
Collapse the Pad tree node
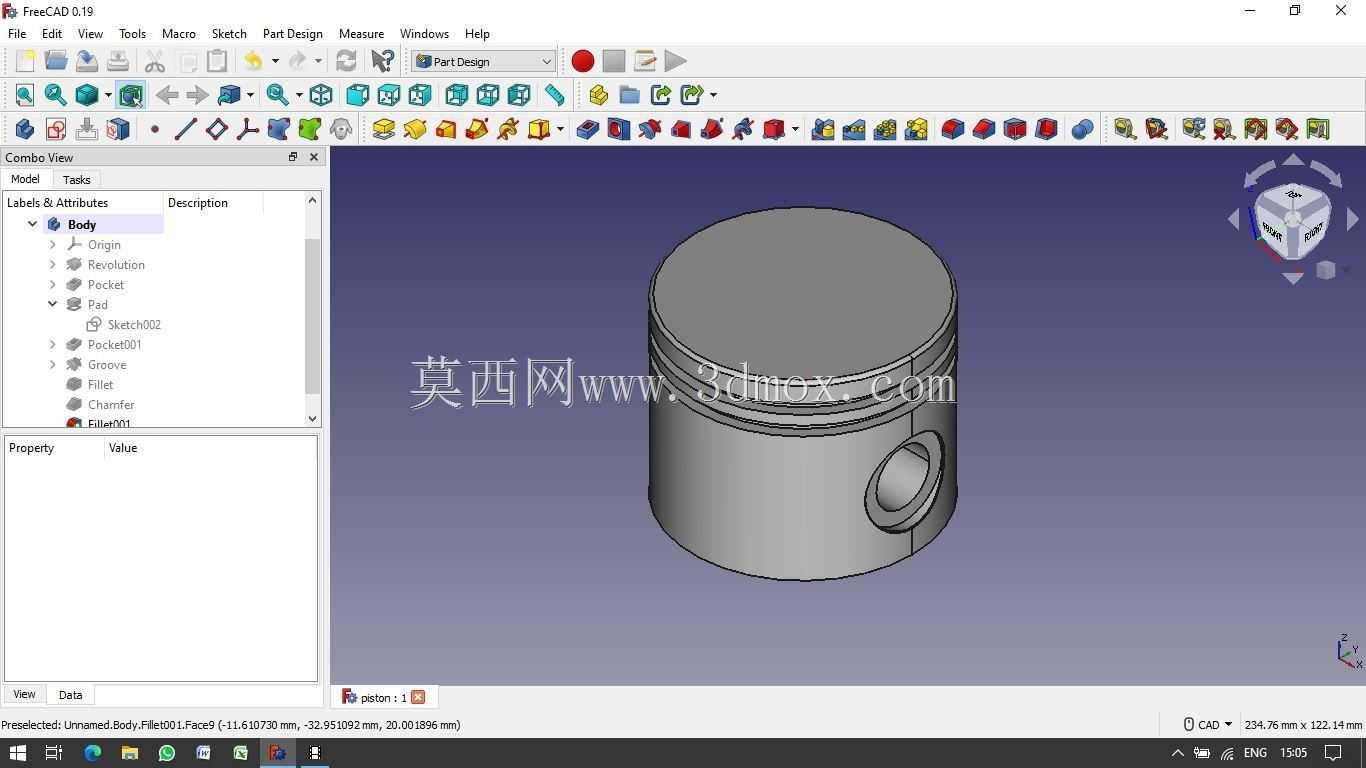click(x=53, y=304)
